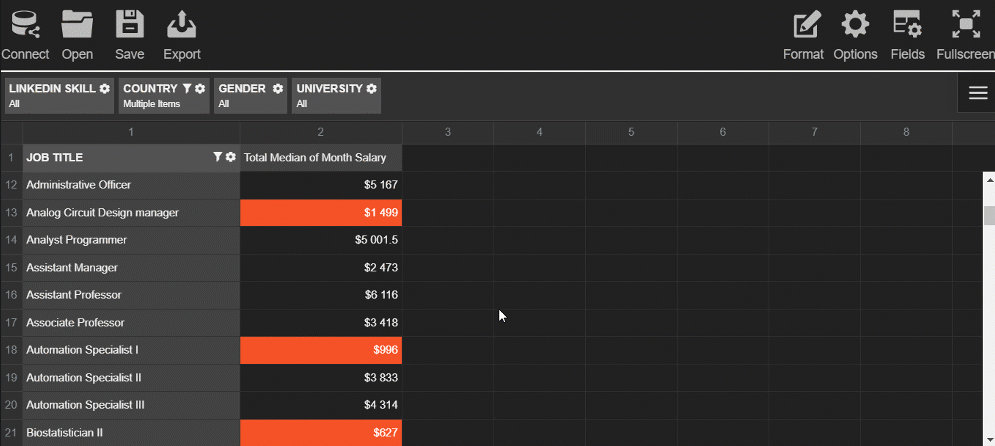Open UNIVERSITY report filter
This screenshot has height=446, width=995.
pyautogui.click(x=336, y=96)
